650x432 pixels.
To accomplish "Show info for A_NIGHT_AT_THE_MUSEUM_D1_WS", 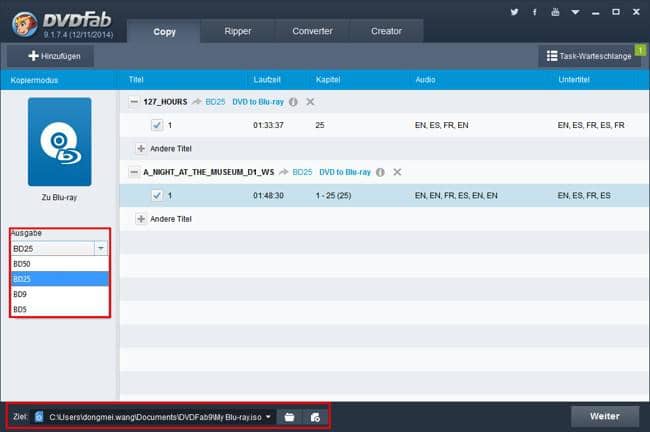I will 380,172.
